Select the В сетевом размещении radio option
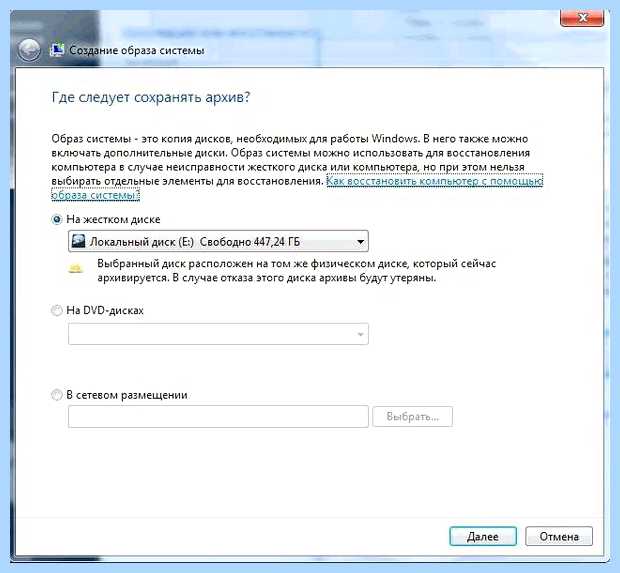This screenshot has height=573, width=620. (57, 395)
